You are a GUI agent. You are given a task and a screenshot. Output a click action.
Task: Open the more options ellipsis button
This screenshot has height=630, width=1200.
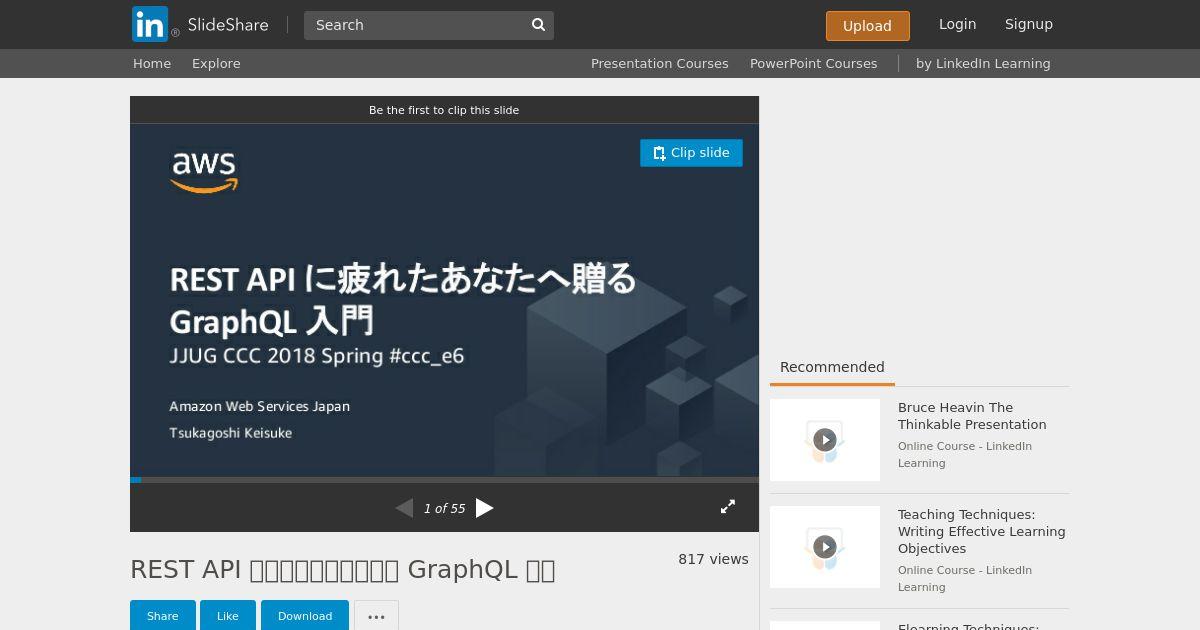coord(376,616)
